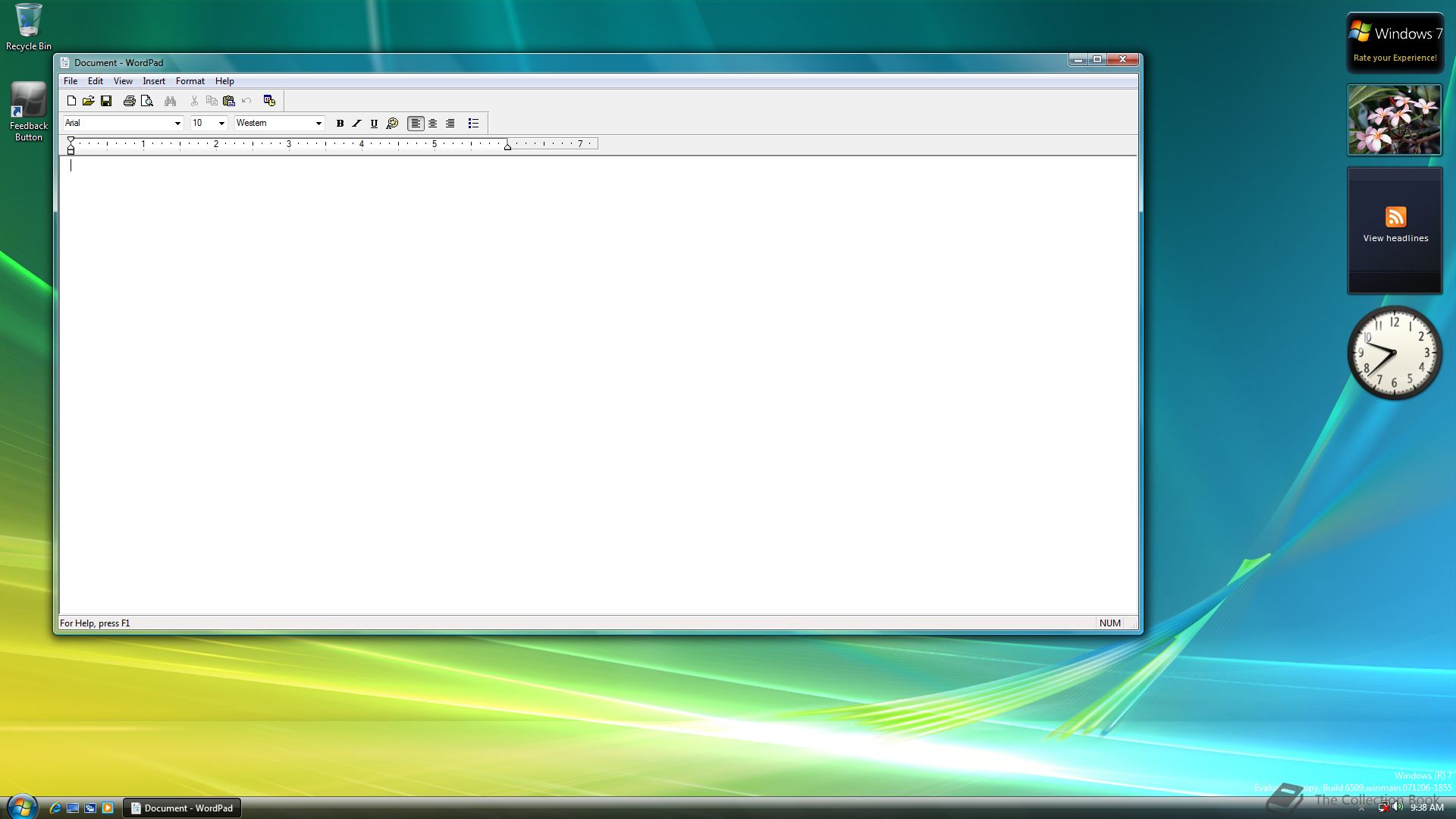Image resolution: width=1456 pixels, height=819 pixels.
Task: Create a new document with the New icon
Action: (71, 100)
